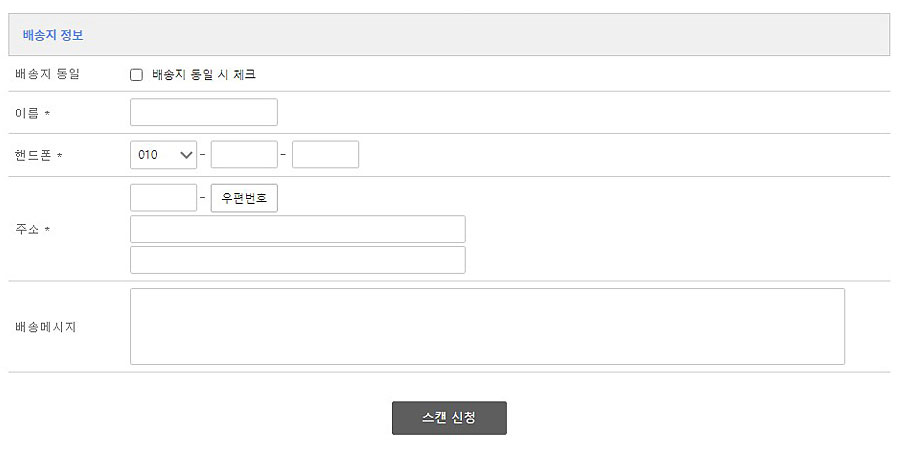The height and width of the screenshot is (452, 900).
Task: Click the 배송메시지 field label
Action: click(45, 327)
